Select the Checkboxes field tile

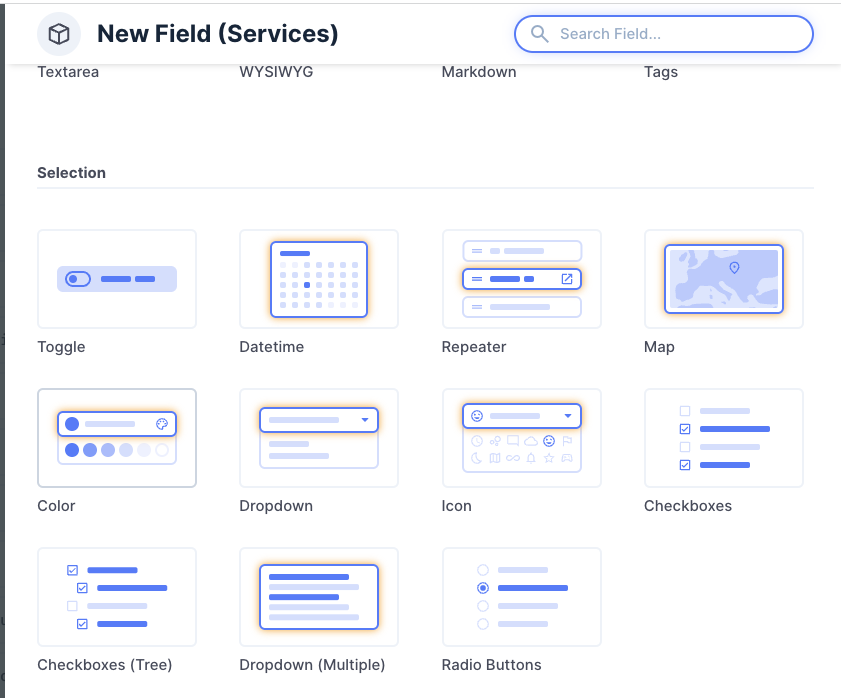click(723, 438)
